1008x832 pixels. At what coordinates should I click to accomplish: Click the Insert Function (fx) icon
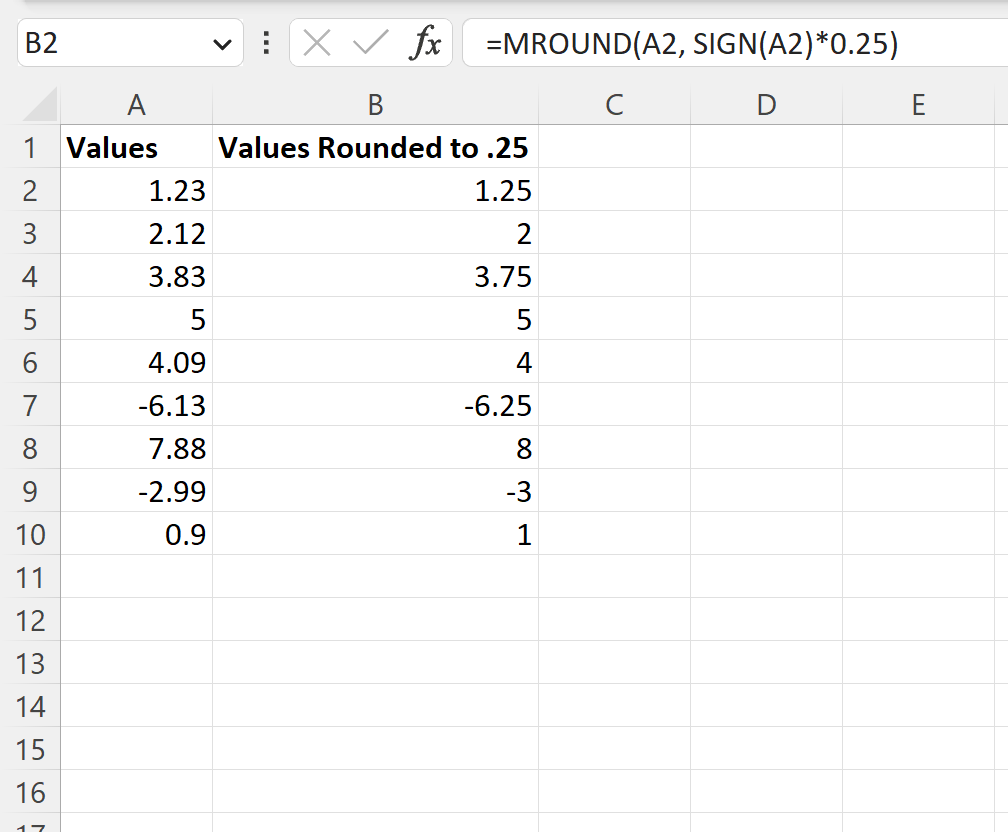coord(428,43)
